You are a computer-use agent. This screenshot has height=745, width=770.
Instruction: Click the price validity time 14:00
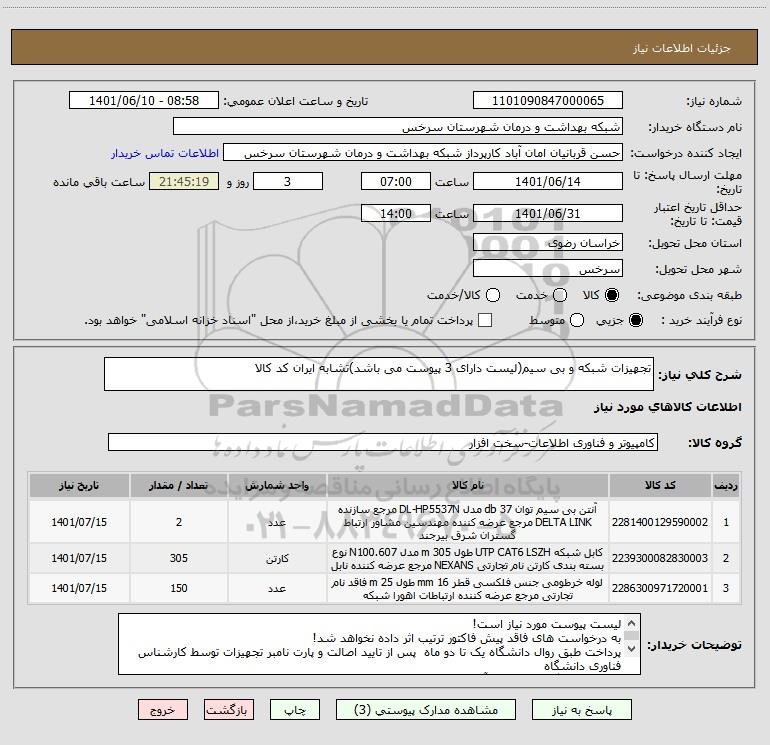(396, 213)
